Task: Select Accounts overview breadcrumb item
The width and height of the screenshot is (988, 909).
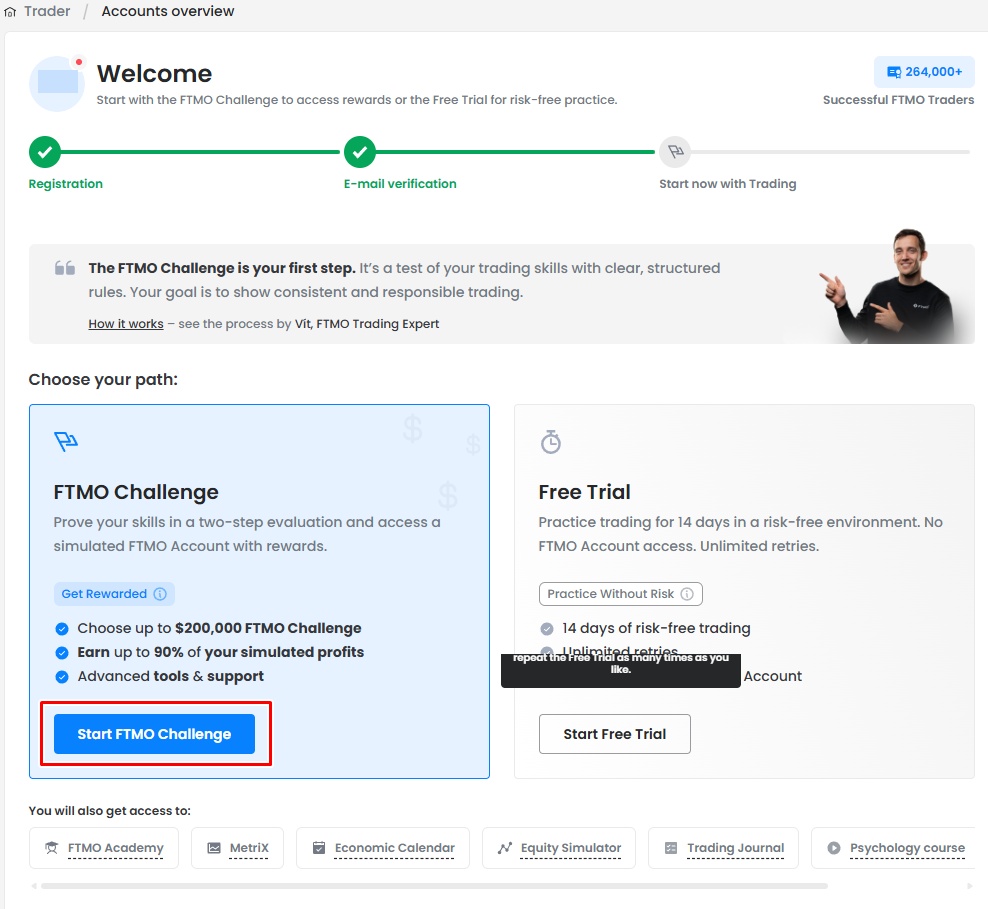Action: (168, 12)
